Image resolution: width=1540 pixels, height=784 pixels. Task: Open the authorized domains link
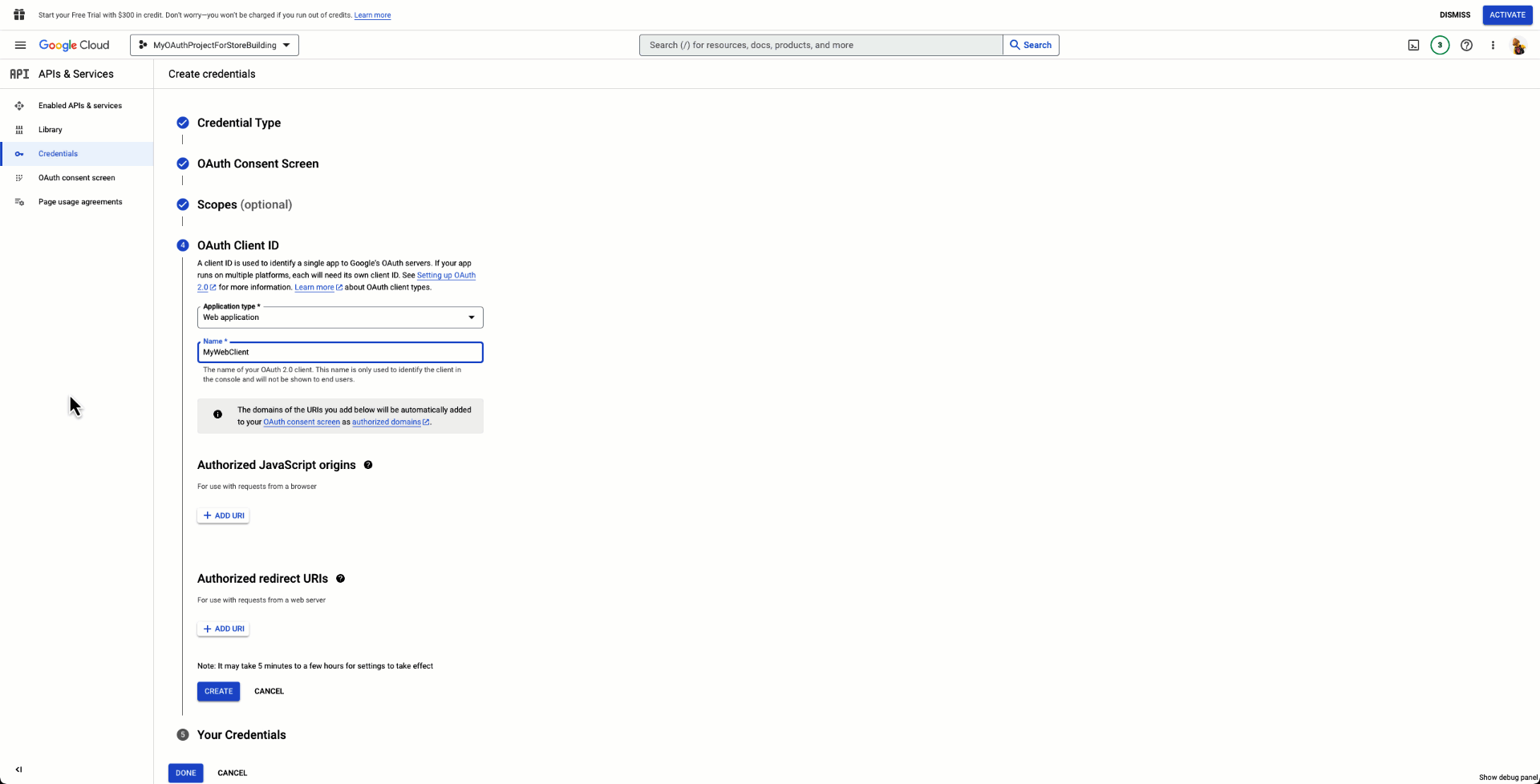click(x=387, y=422)
